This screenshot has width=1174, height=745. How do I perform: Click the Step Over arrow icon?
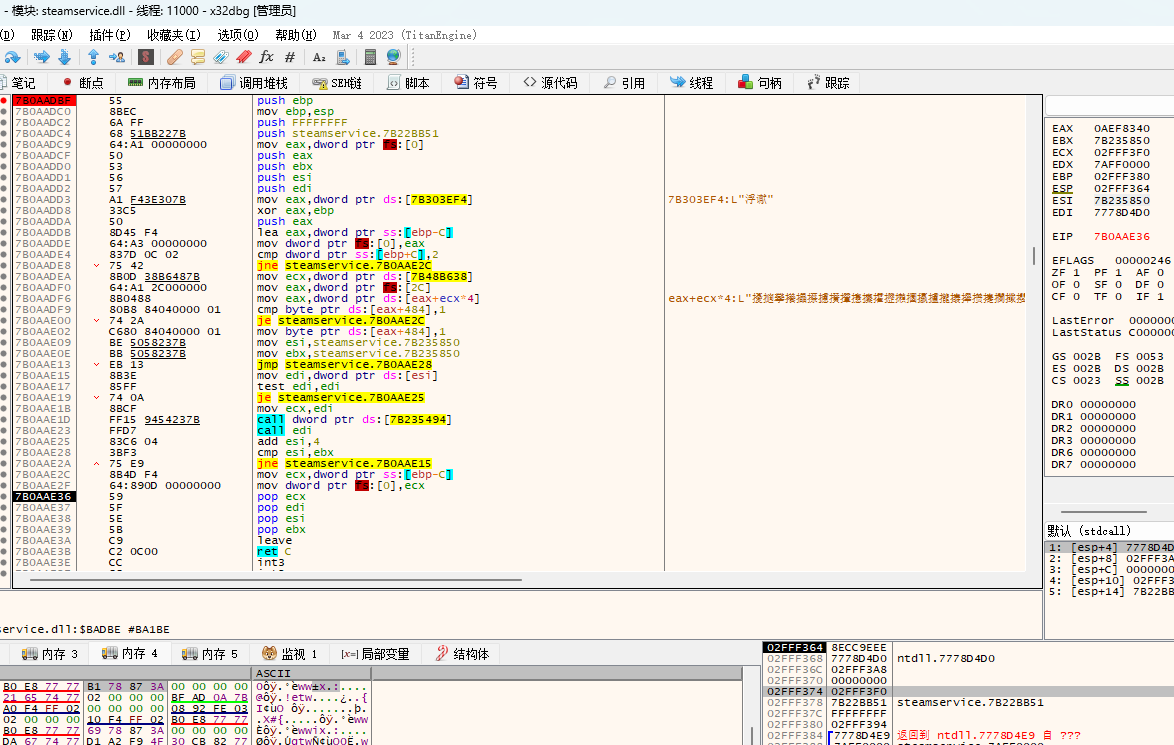click(12, 57)
